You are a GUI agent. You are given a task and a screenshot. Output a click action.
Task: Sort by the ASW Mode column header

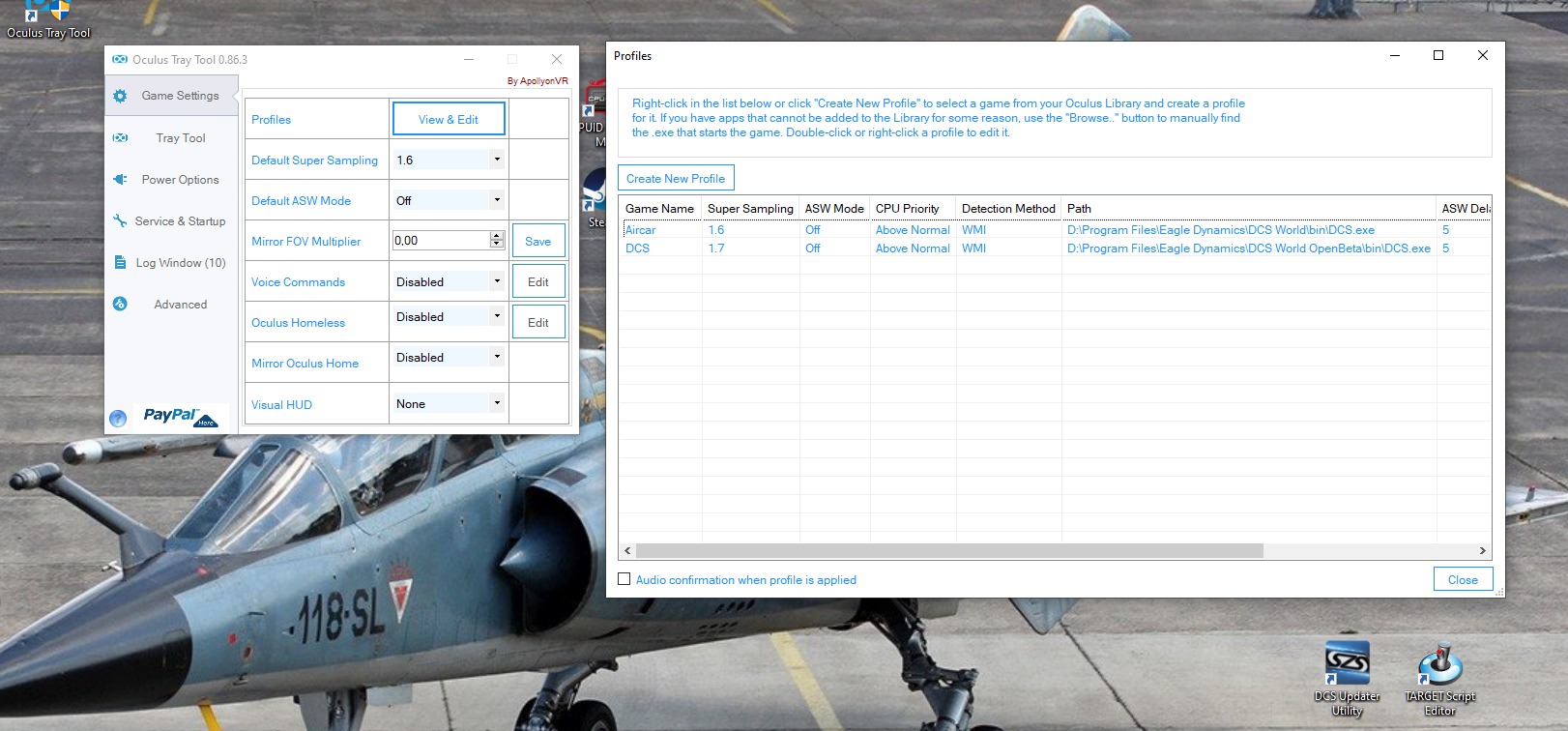click(835, 208)
